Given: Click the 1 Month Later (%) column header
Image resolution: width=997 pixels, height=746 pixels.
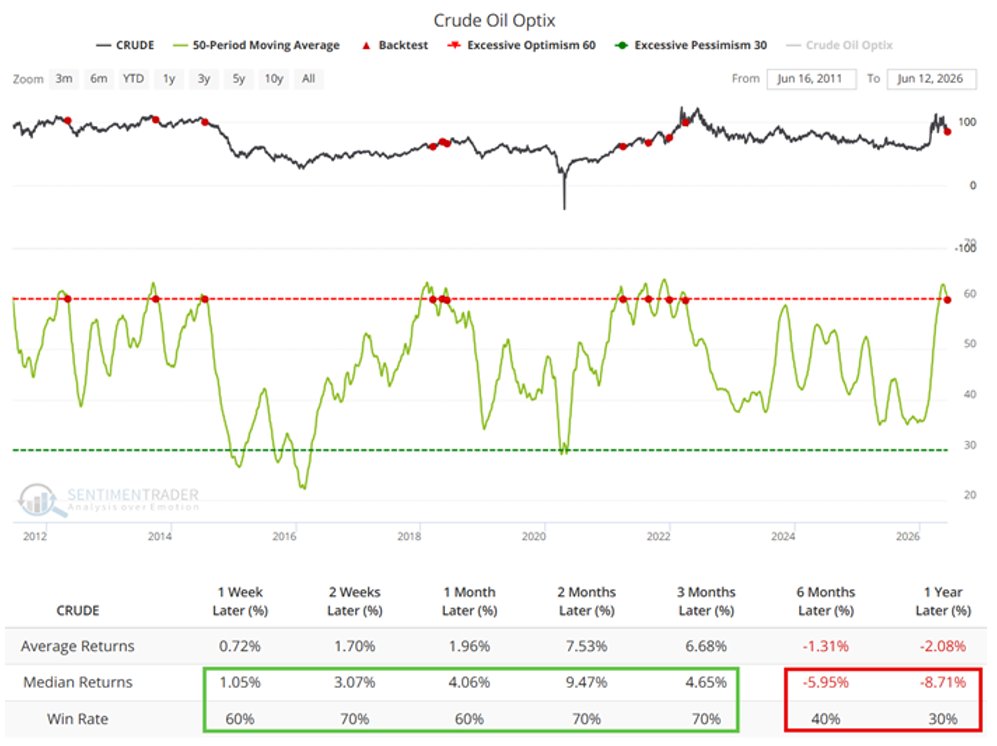Looking at the screenshot, I should [x=469, y=601].
